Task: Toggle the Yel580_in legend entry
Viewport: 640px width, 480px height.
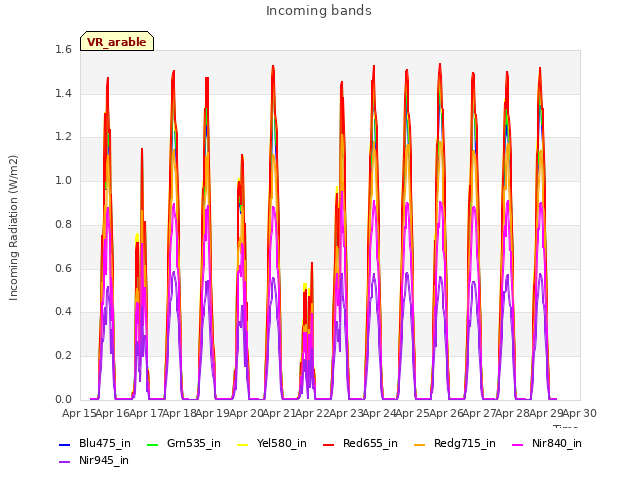Action: point(271,444)
